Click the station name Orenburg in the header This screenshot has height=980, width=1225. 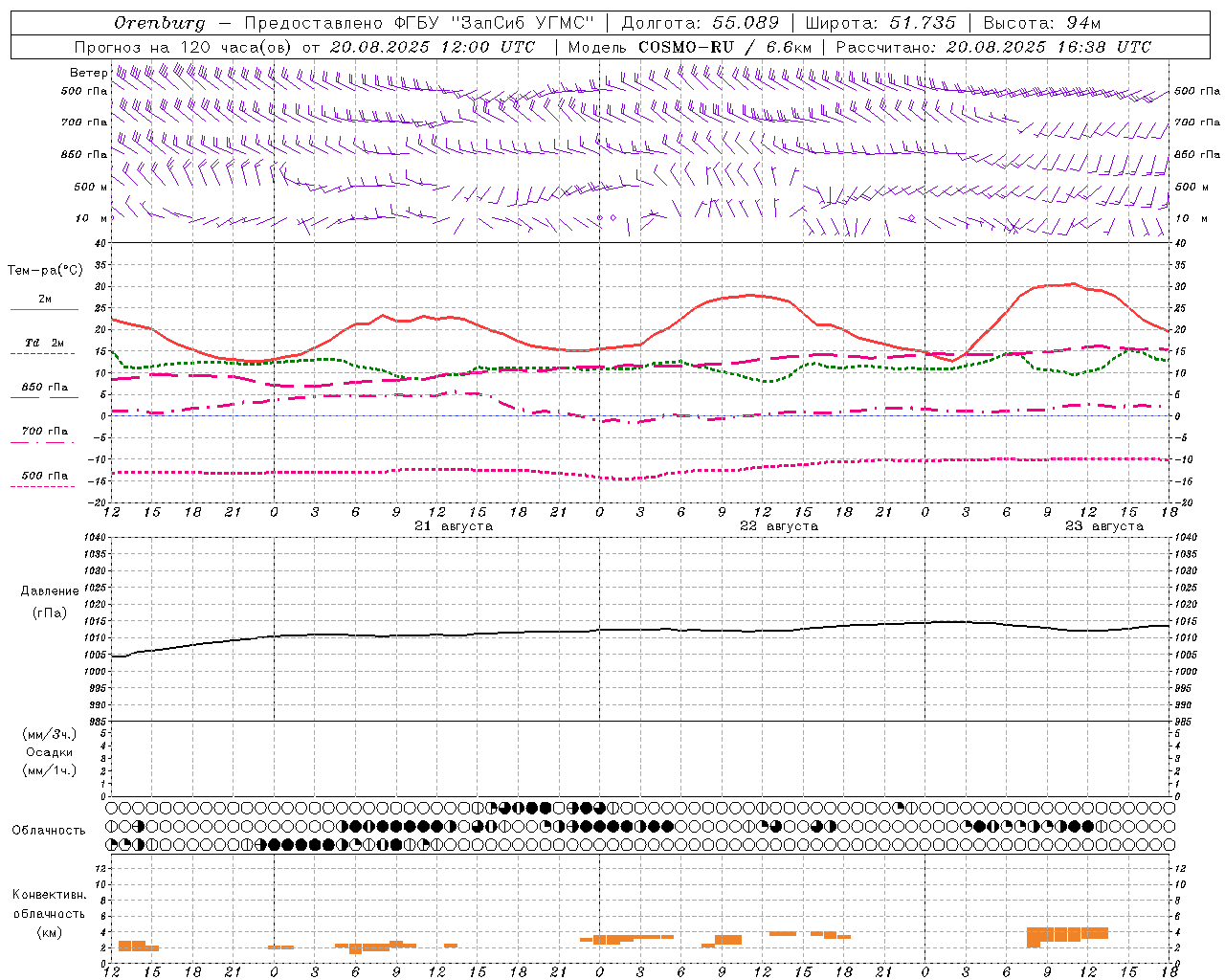[160, 22]
